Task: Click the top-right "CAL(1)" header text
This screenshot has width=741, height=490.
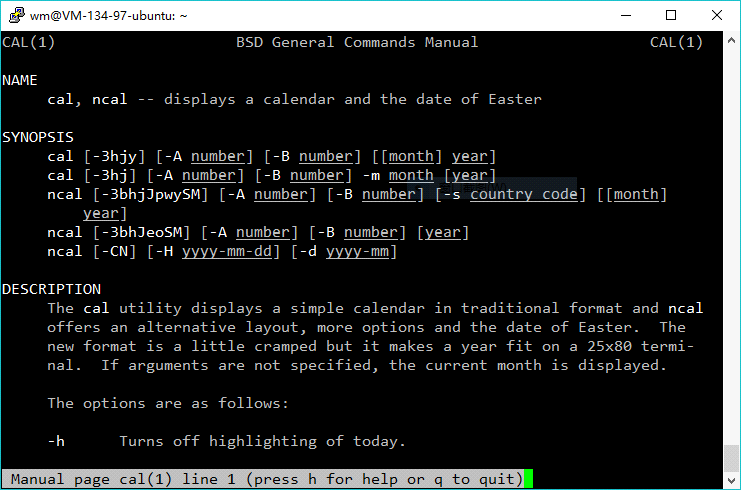Action: 676,42
